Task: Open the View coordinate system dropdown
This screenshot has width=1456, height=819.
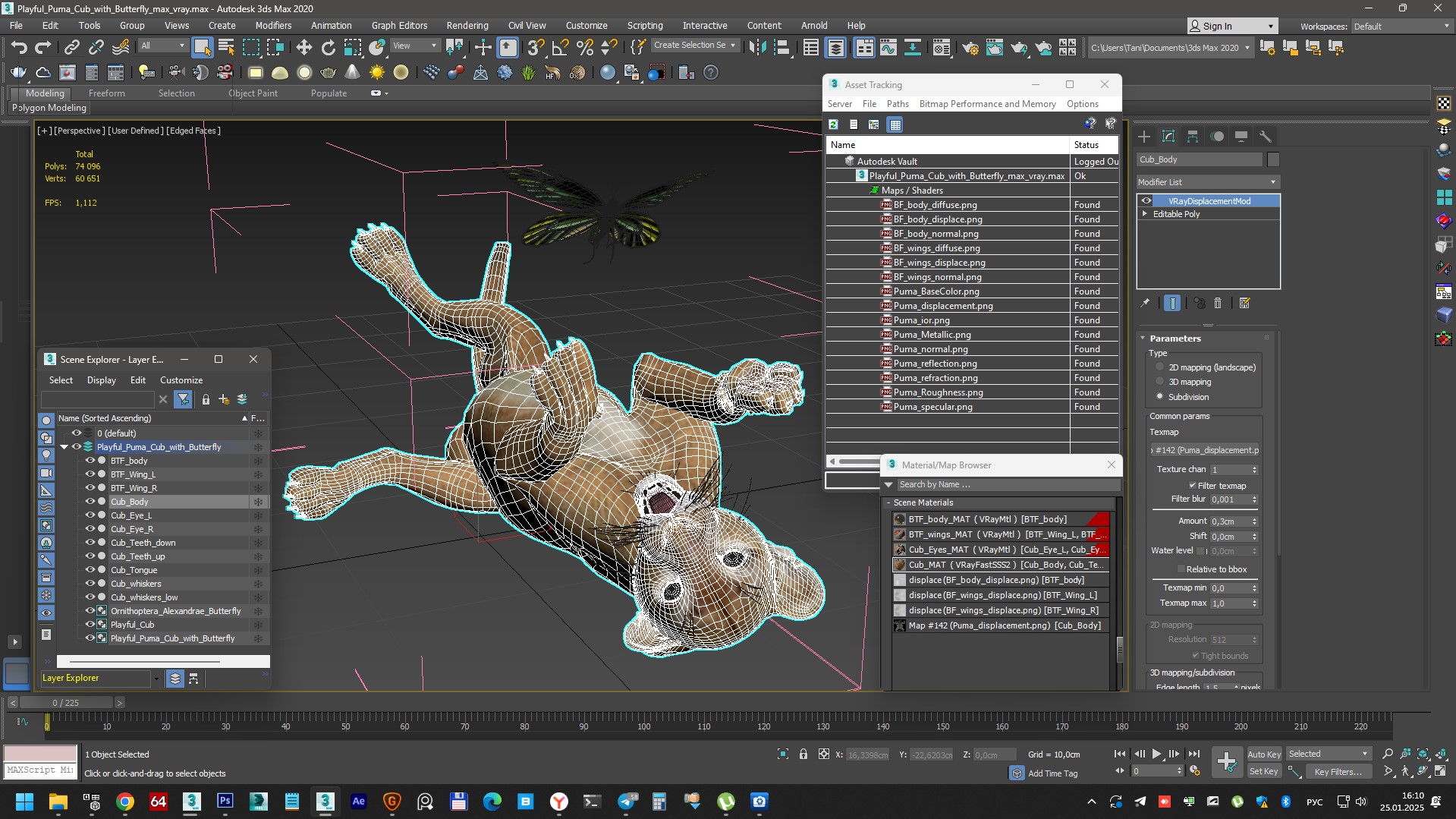Action: point(414,46)
